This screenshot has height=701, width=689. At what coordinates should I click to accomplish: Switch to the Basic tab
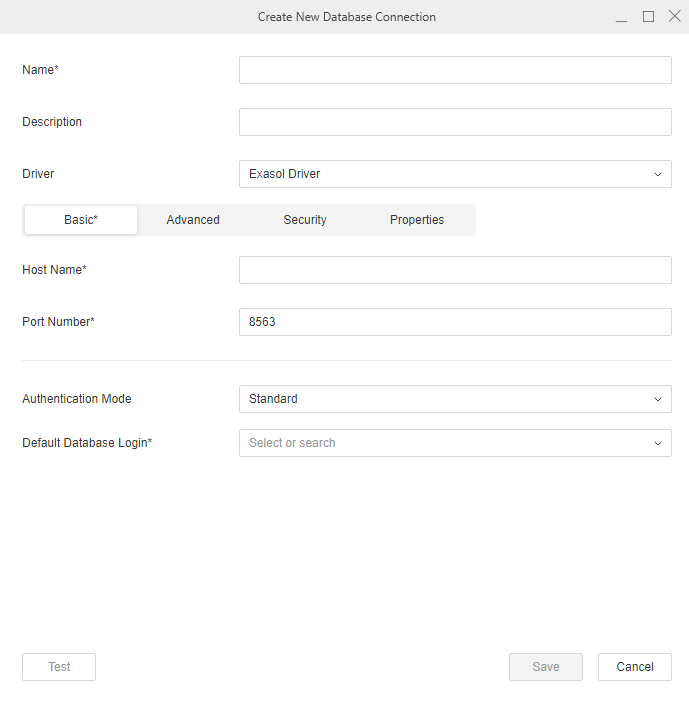(81, 220)
